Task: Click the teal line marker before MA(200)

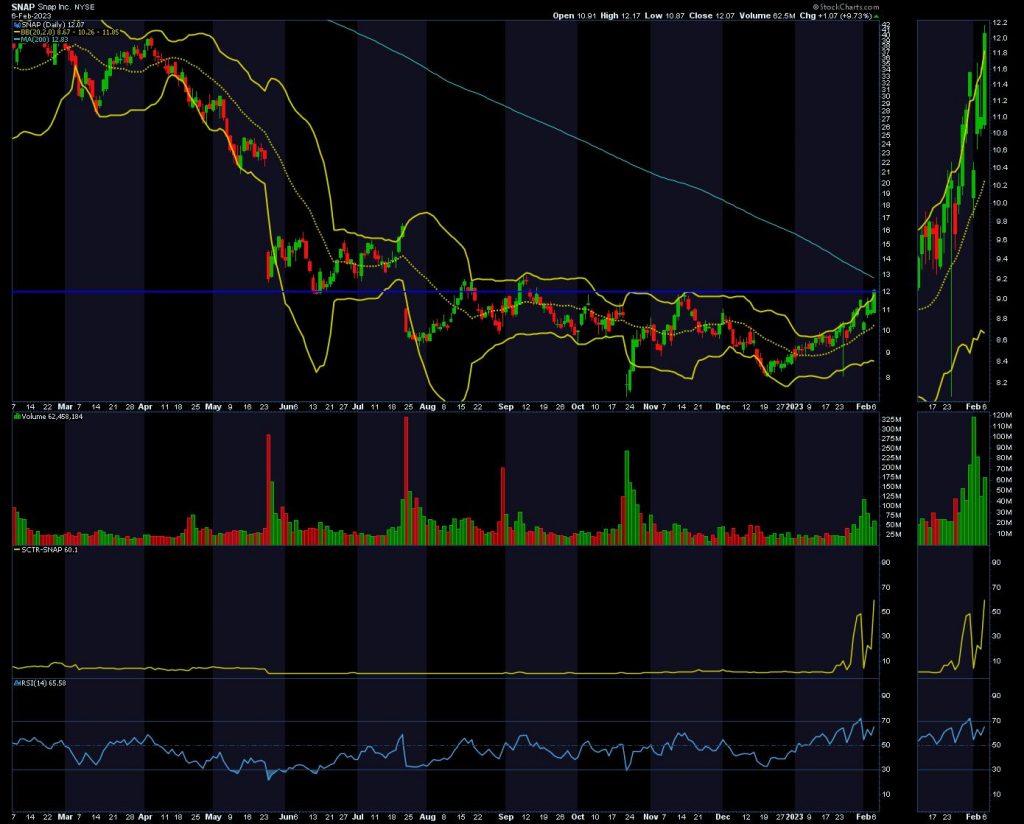Action: (17, 39)
